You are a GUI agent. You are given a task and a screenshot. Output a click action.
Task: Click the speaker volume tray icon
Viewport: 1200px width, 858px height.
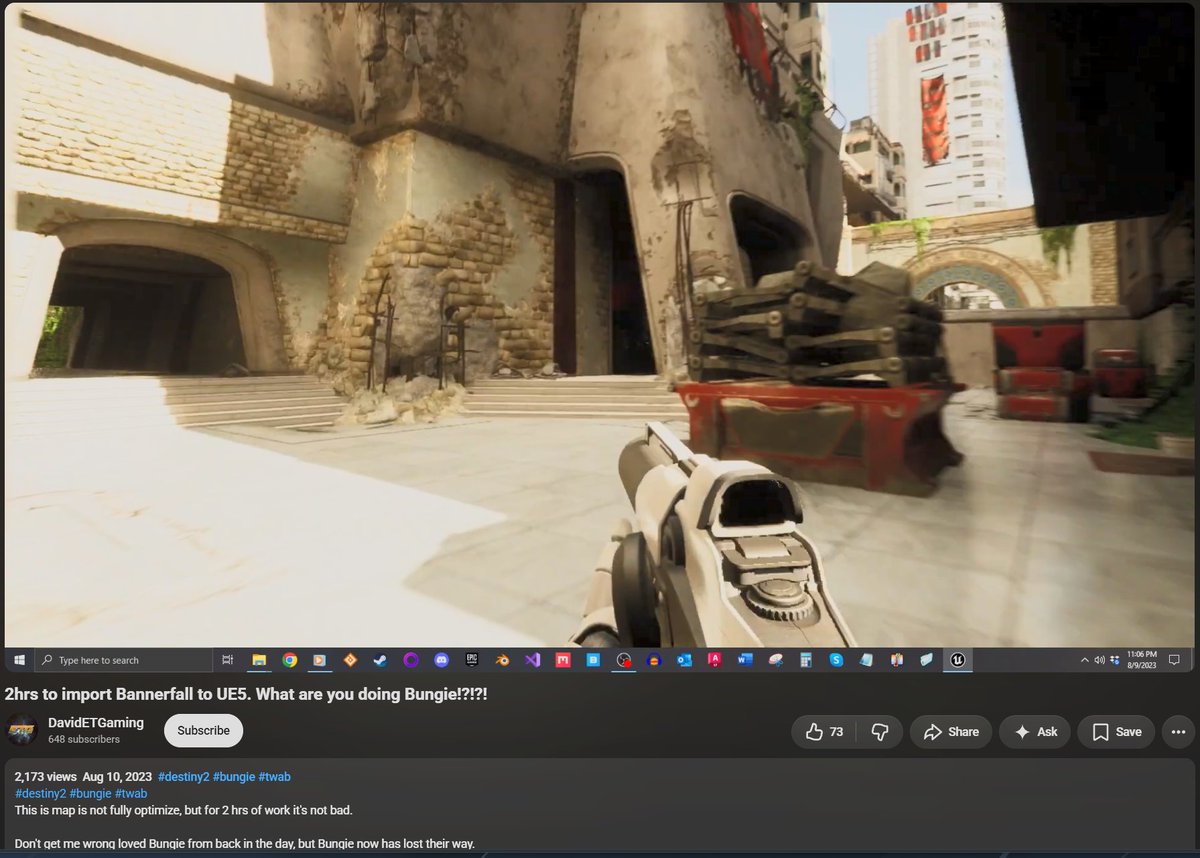(x=1099, y=660)
